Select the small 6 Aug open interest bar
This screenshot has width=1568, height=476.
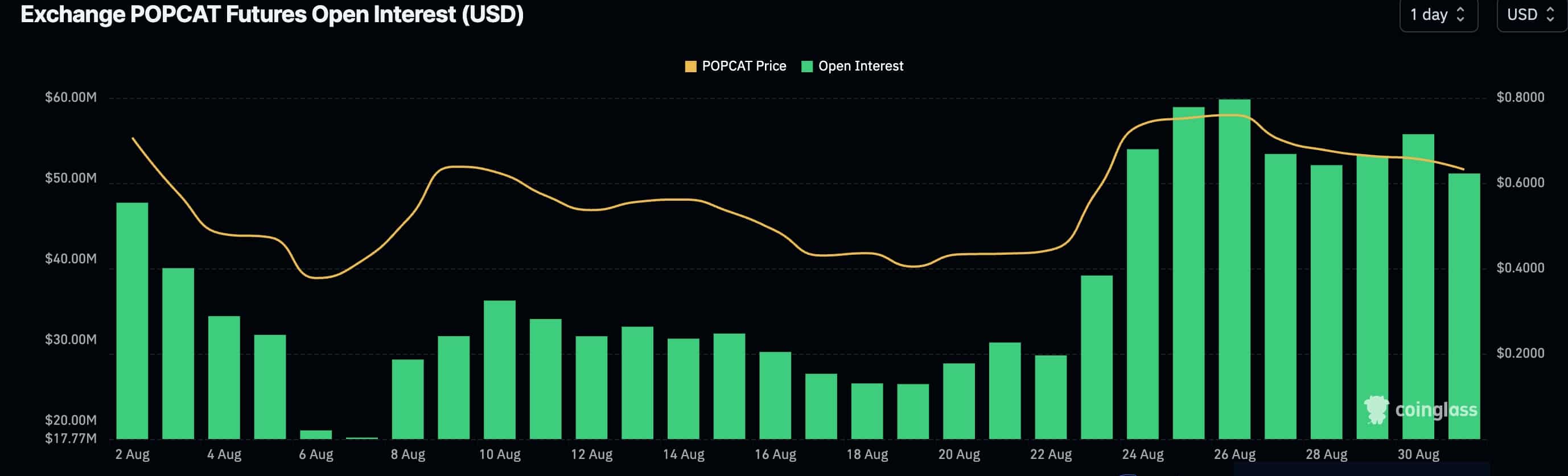pyautogui.click(x=316, y=434)
